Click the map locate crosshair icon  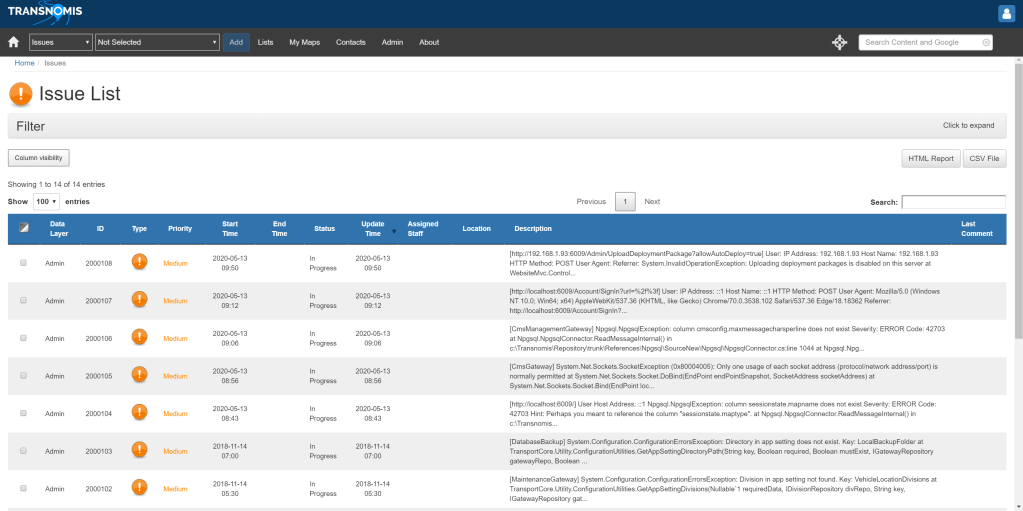[839, 42]
